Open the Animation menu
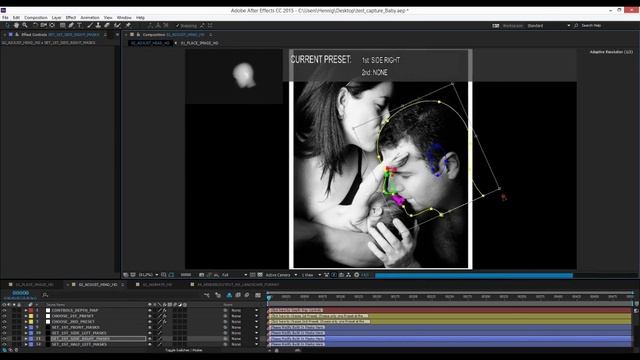 90,18
